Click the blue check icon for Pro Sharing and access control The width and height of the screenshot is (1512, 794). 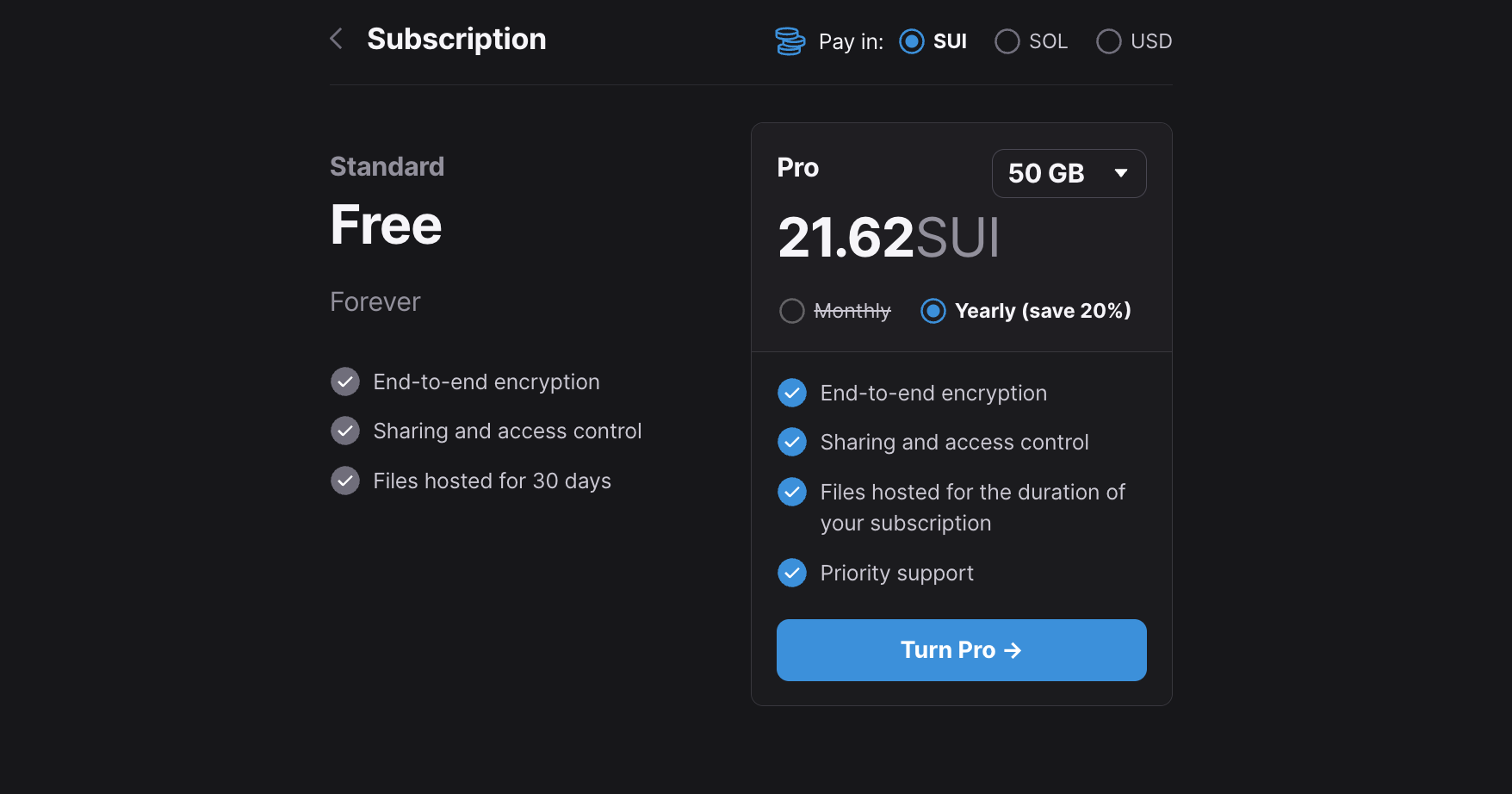pos(792,442)
